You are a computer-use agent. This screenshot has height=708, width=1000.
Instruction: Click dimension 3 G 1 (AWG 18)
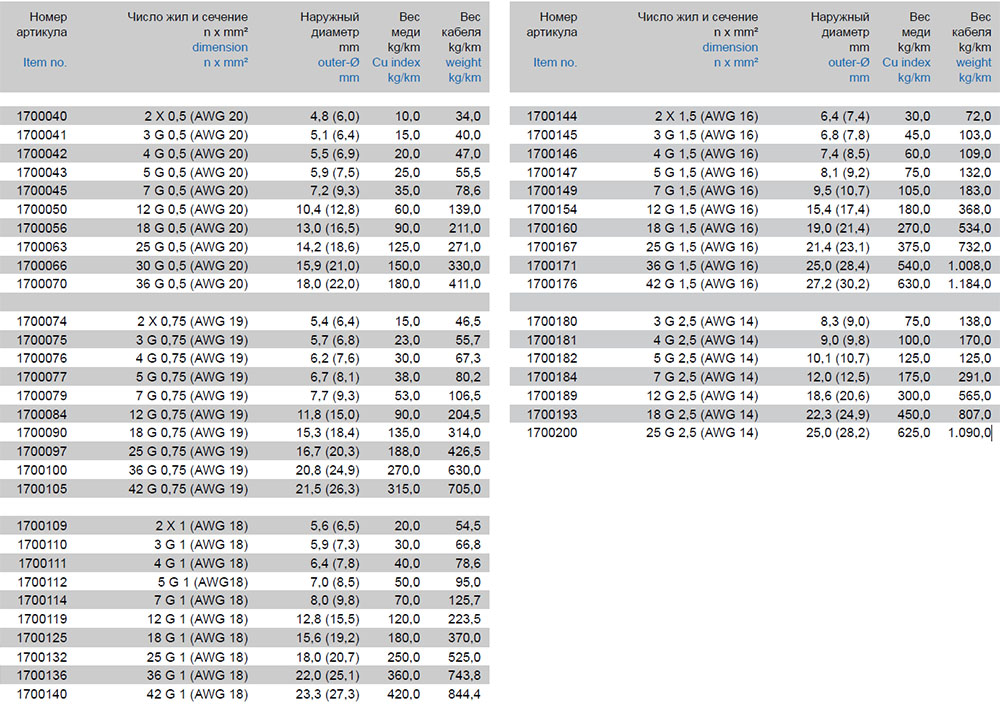pyautogui.click(x=202, y=545)
